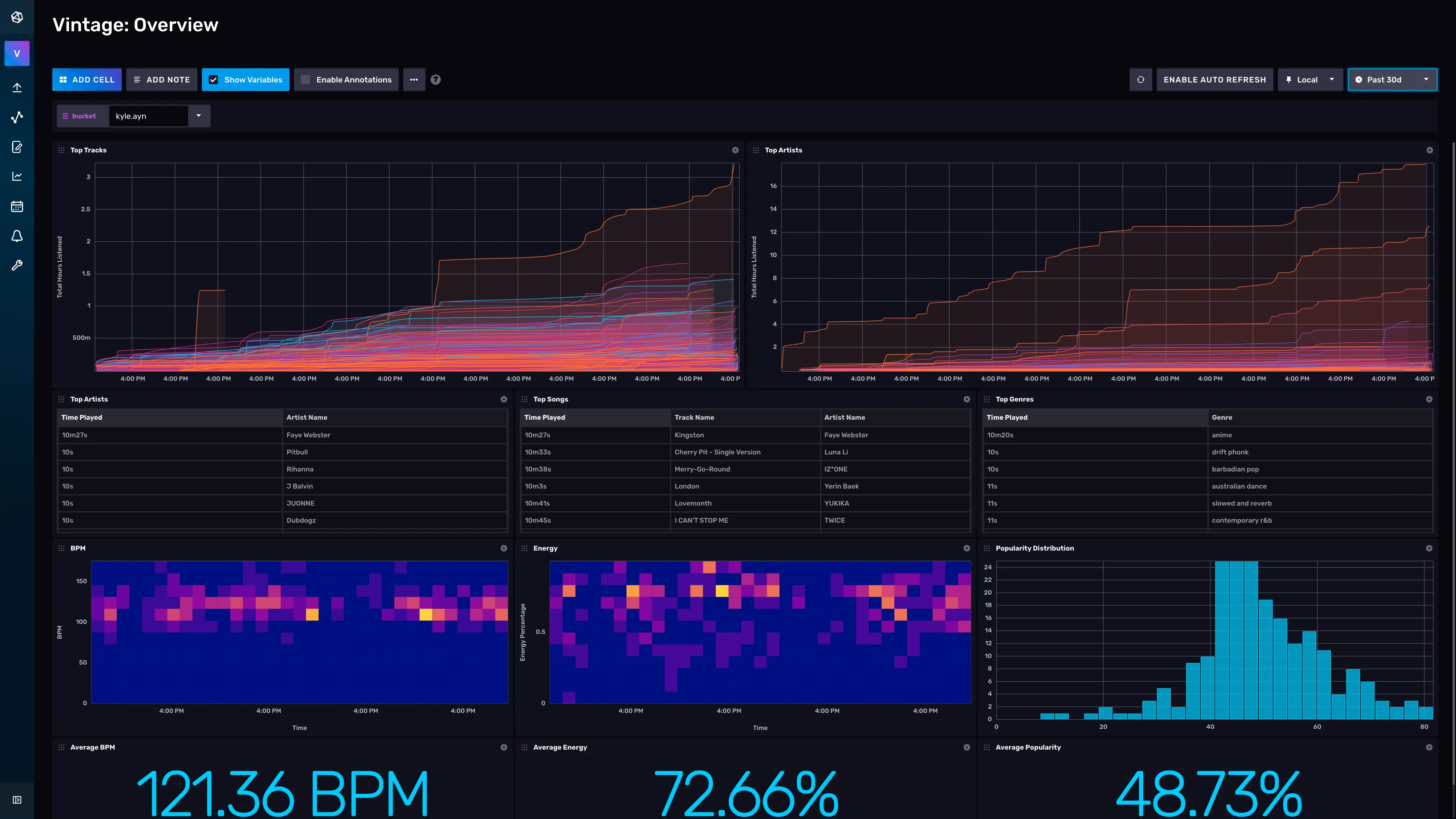Select the Faye Webster row in Top Artists

[283, 435]
